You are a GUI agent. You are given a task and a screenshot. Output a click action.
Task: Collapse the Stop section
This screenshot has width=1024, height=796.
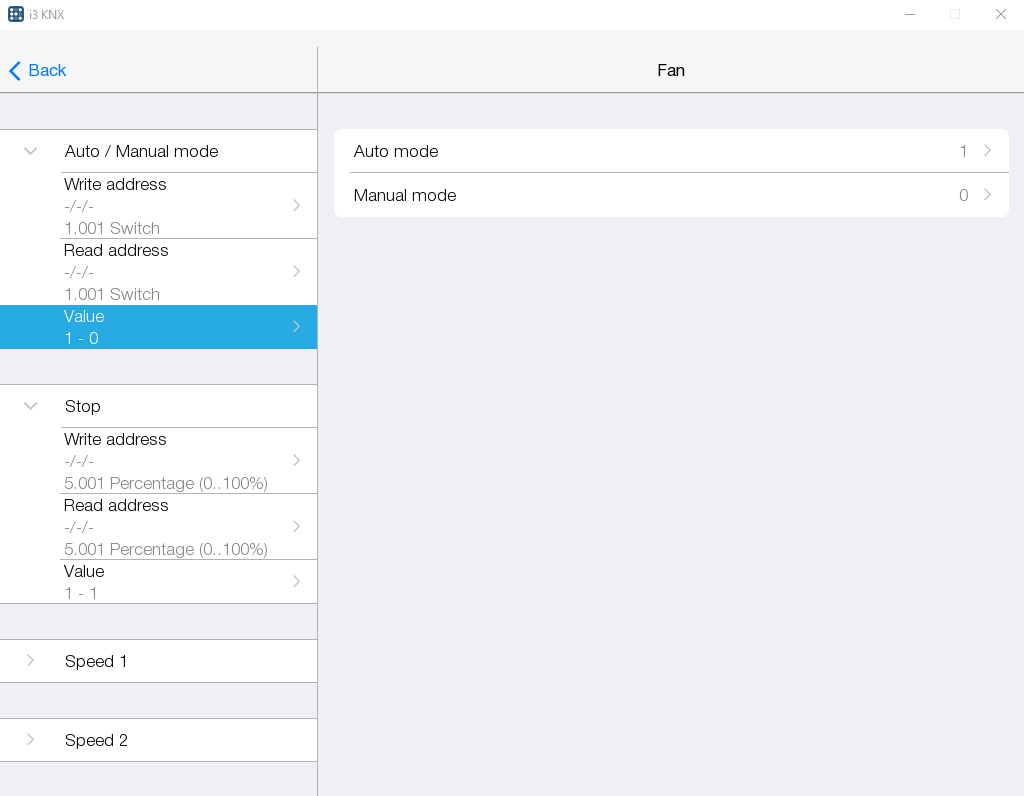click(31, 406)
